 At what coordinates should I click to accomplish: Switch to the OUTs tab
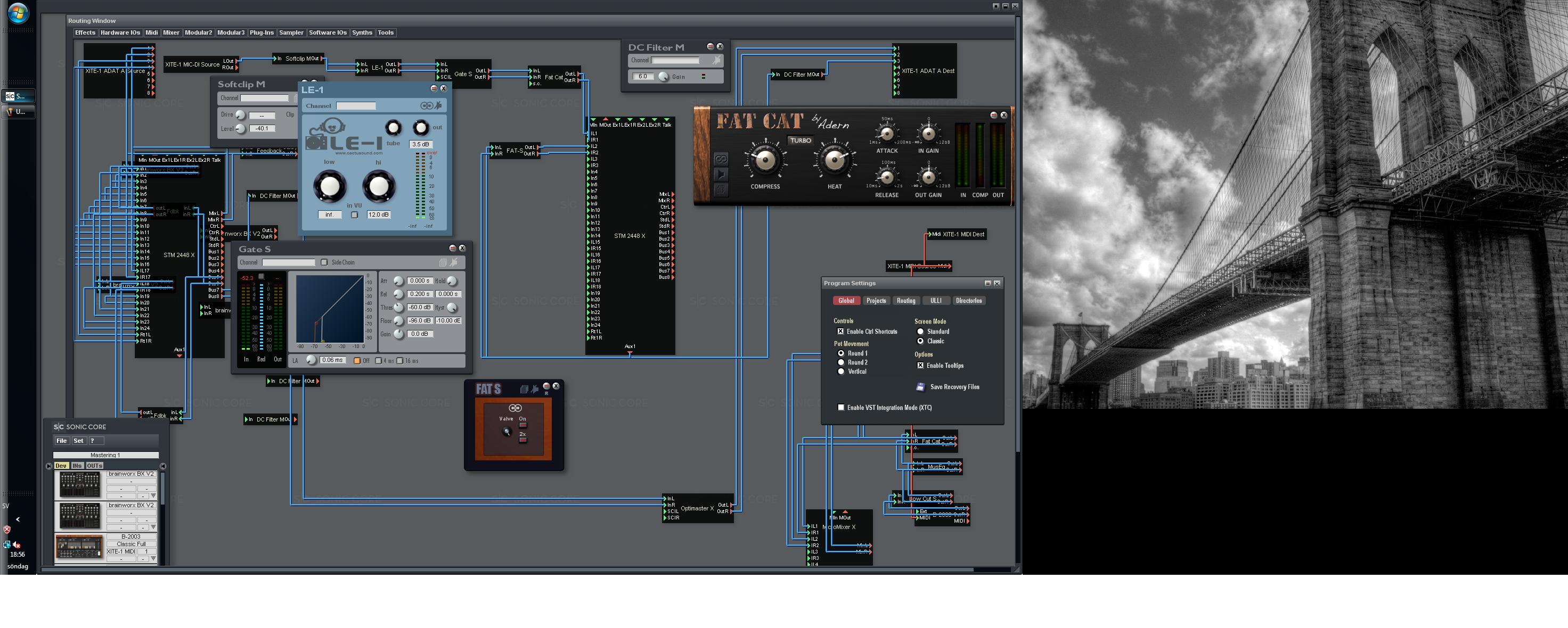pos(94,466)
